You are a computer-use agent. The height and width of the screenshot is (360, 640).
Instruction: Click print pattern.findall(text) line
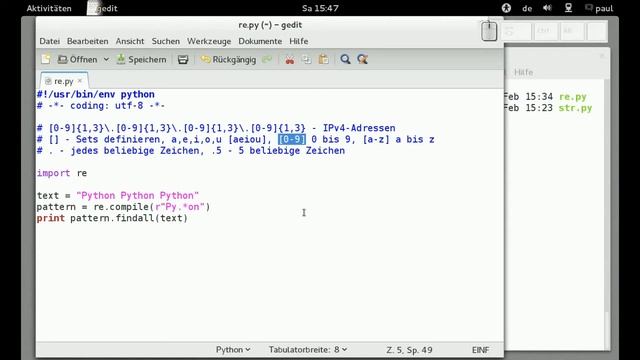pyautogui.click(x=112, y=218)
